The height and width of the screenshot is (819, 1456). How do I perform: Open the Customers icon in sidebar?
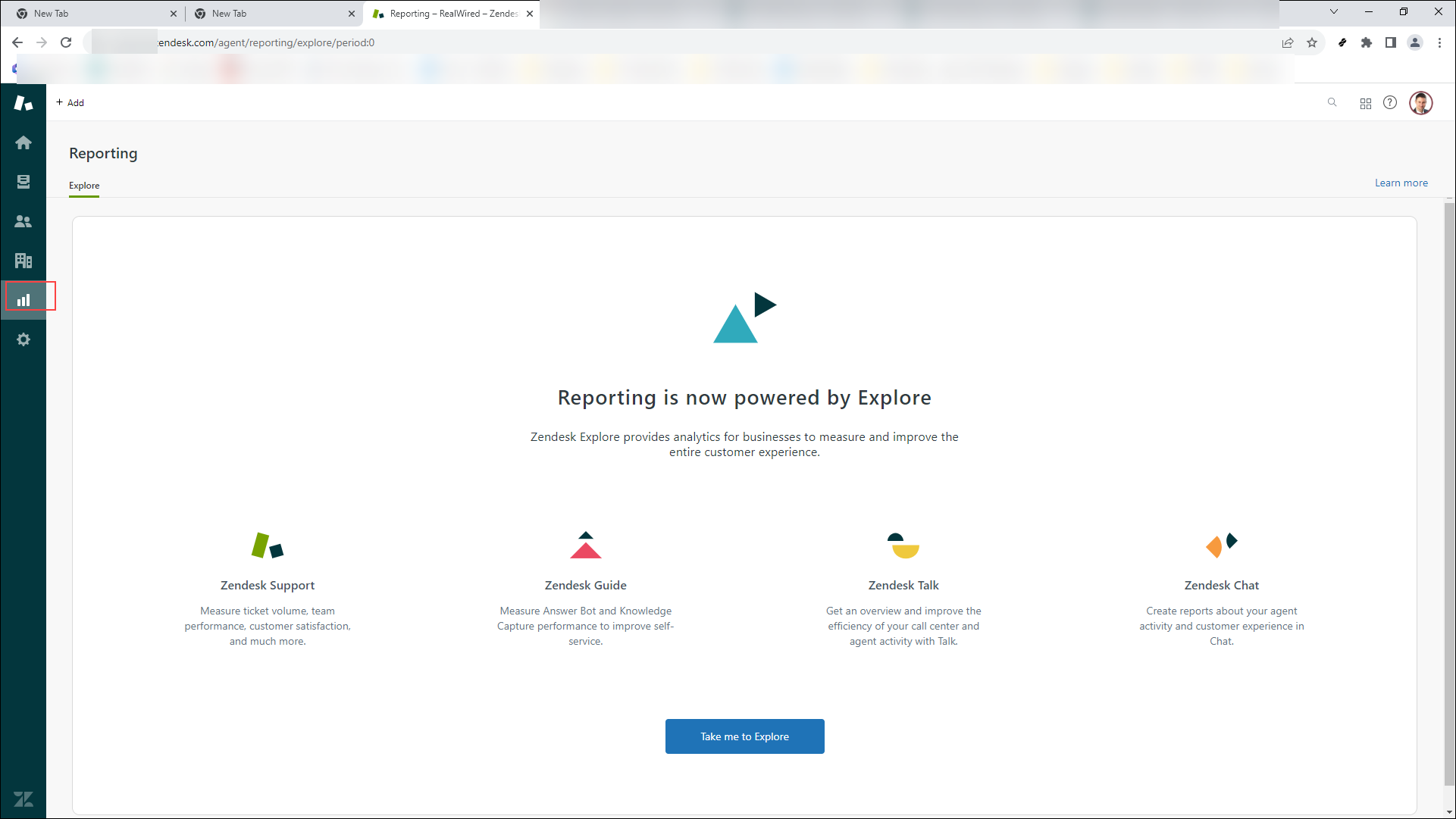tap(23, 221)
